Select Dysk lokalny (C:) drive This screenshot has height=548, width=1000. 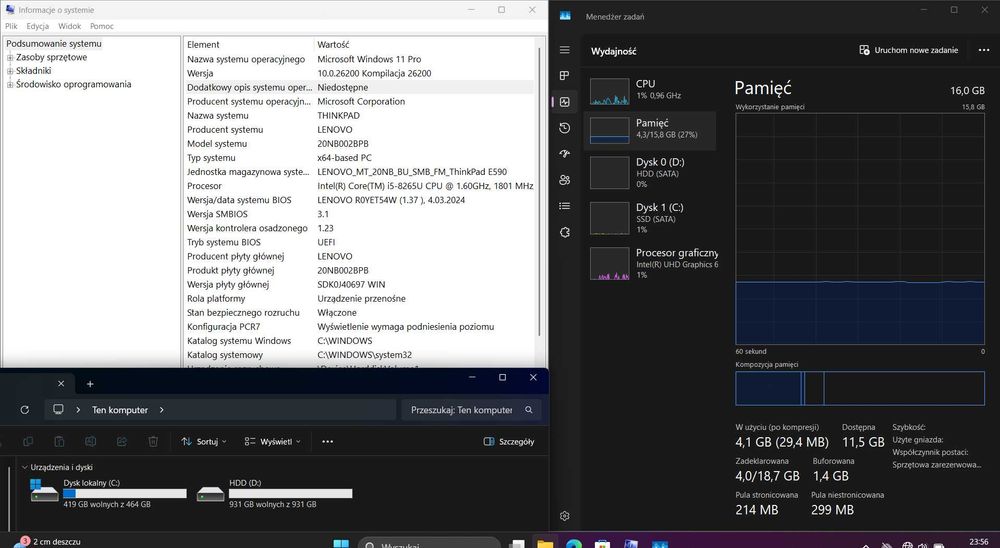(x=108, y=493)
